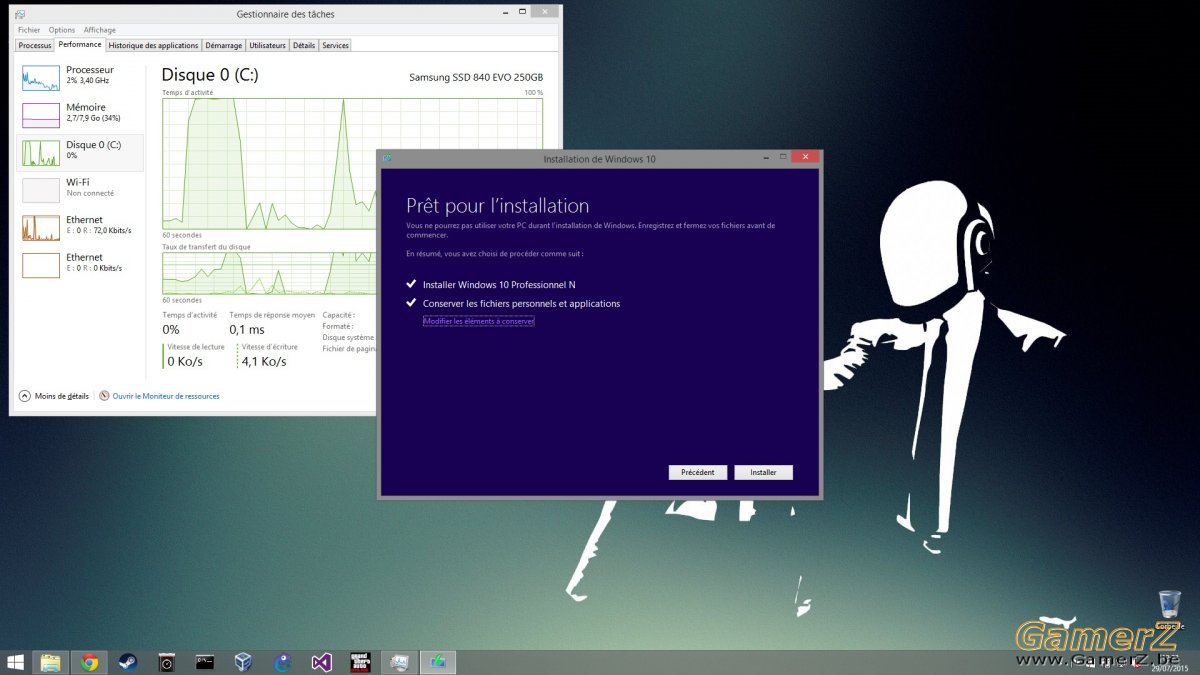Maximize the Task Manager window
This screenshot has width=1200, height=675.
pyautogui.click(x=521, y=13)
